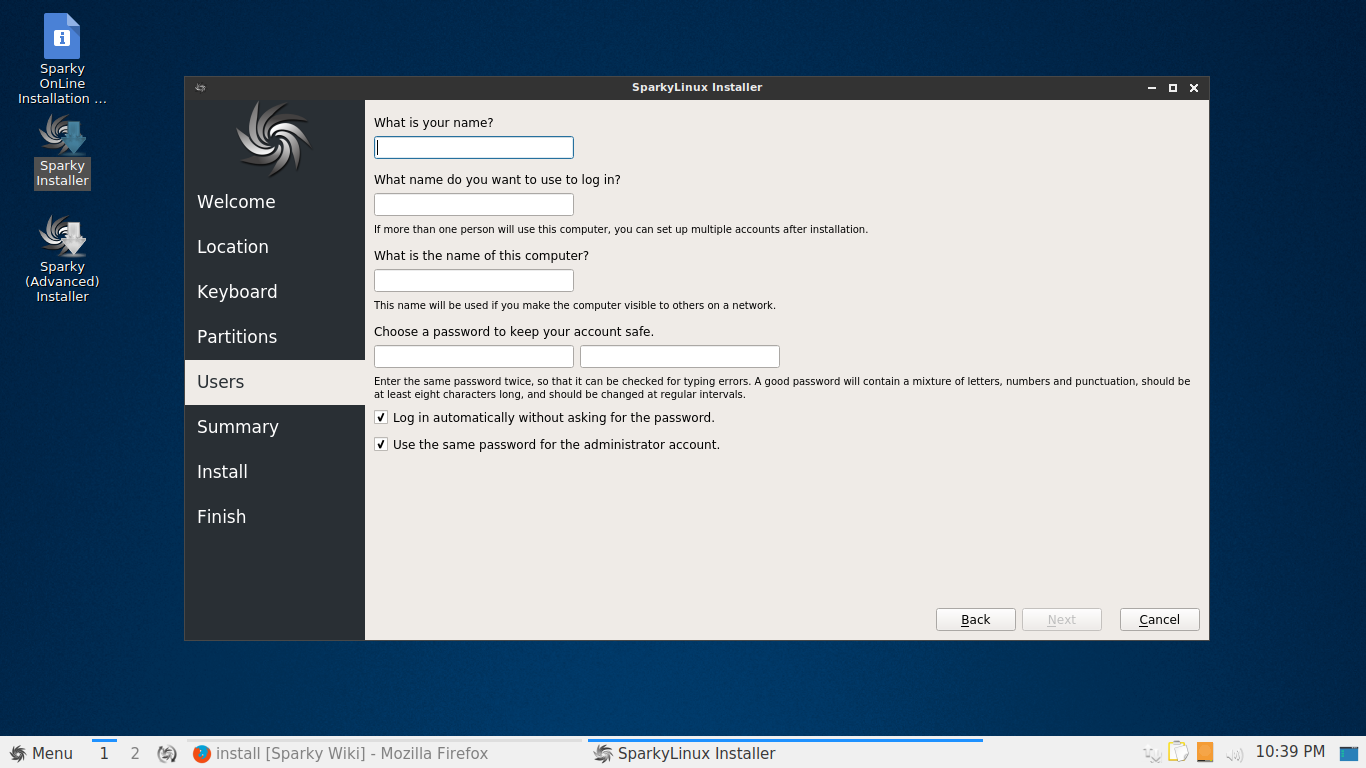The width and height of the screenshot is (1366, 768).
Task: Click the password confirmation field
Action: click(x=680, y=357)
